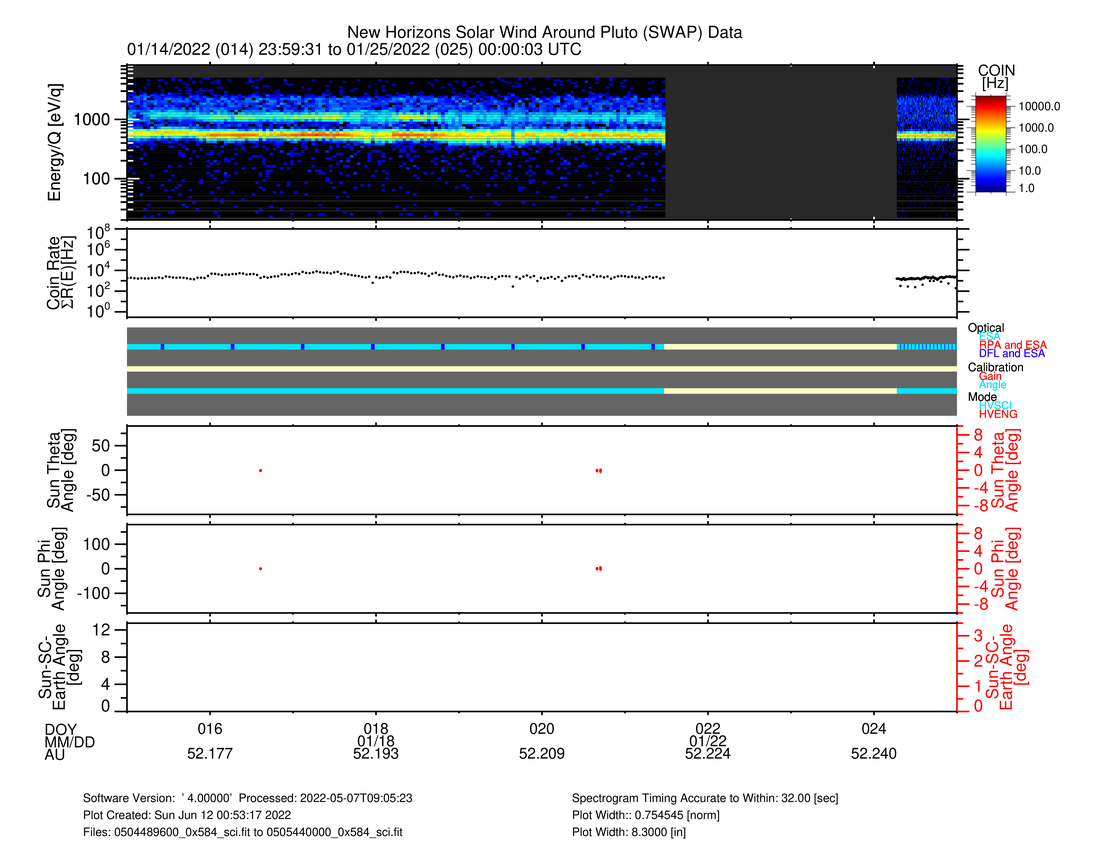Click the DOY tick label 016

click(209, 728)
